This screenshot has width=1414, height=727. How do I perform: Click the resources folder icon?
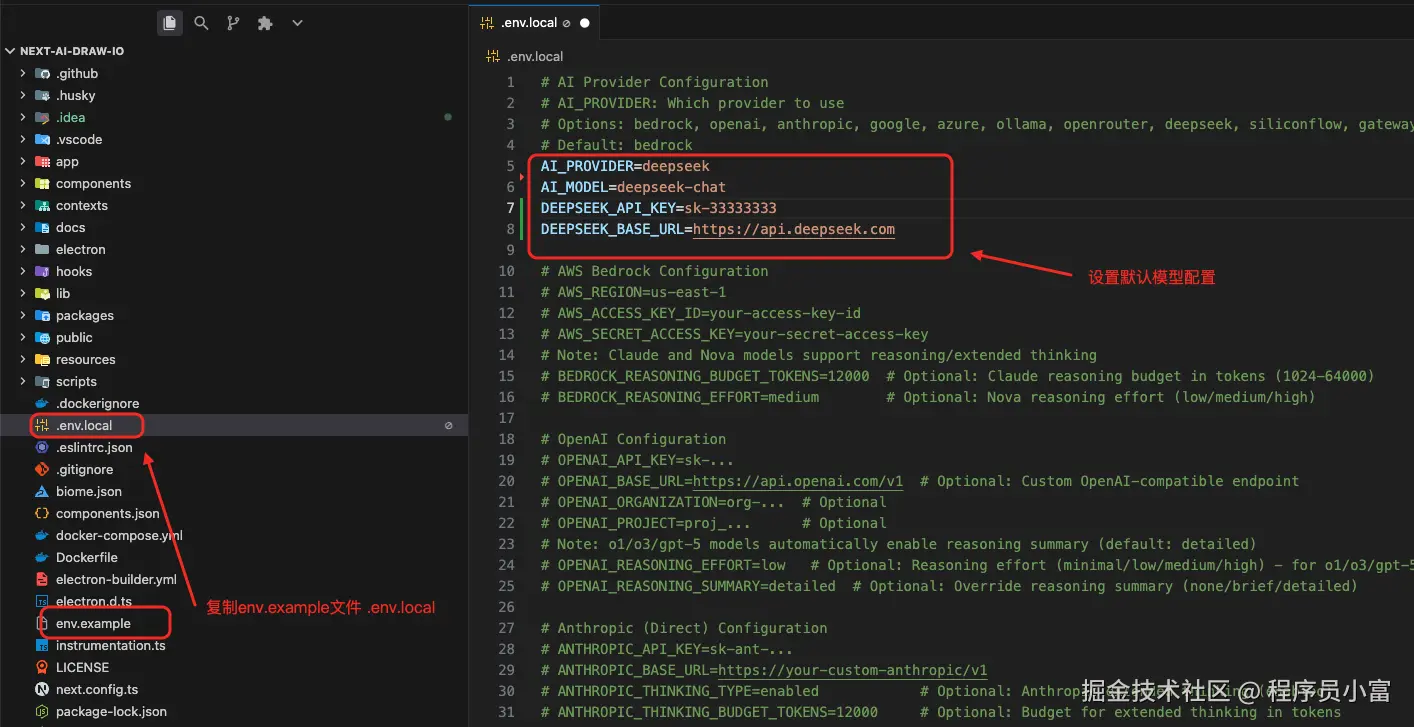[42, 359]
